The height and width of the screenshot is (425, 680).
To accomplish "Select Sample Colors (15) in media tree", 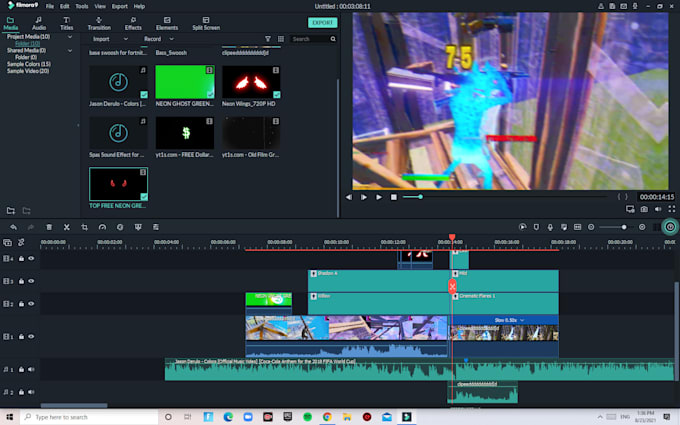I will pyautogui.click(x=29, y=64).
